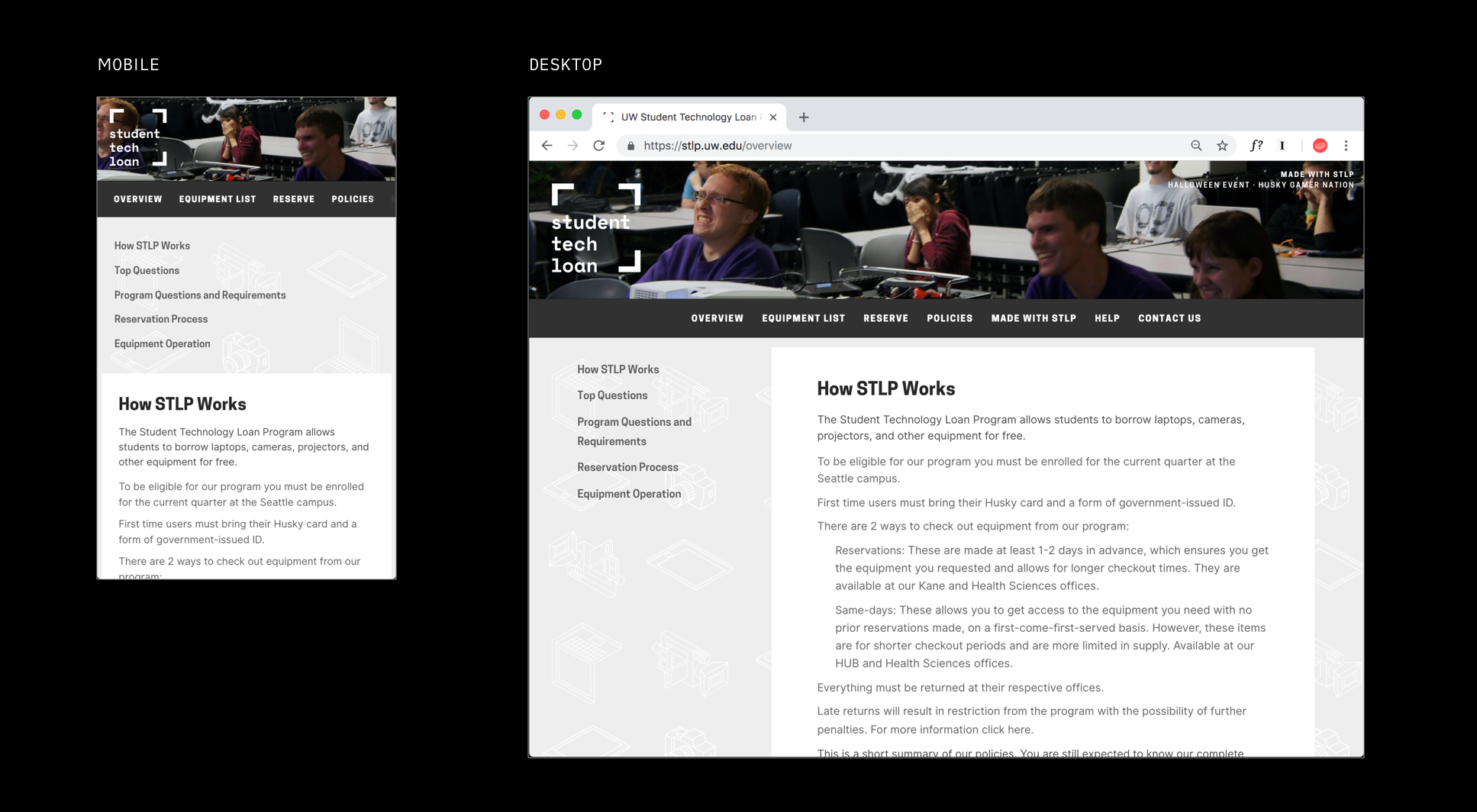The height and width of the screenshot is (812, 1477).
Task: Open Overview in desktop navigation bar
Action: (x=718, y=318)
